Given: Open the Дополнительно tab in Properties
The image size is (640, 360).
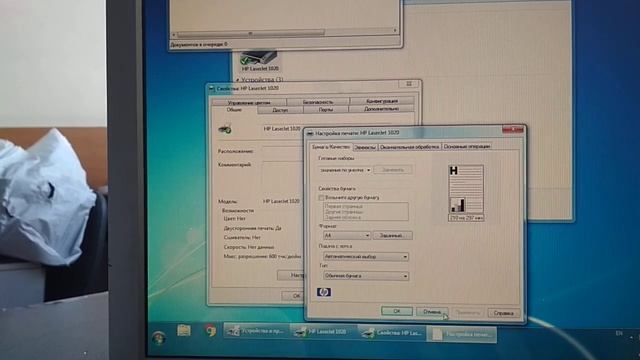Looking at the screenshot, I should pos(381,109).
